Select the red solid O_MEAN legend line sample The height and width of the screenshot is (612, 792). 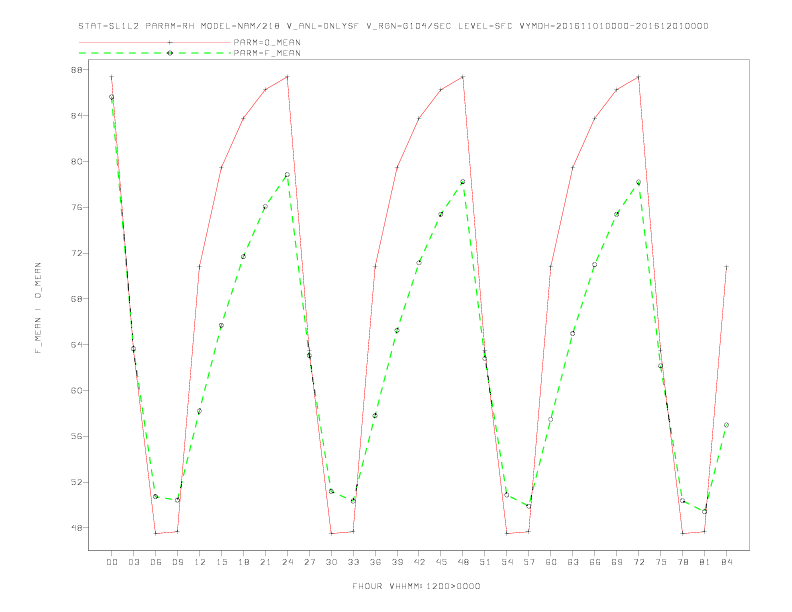pyautogui.click(x=155, y=42)
